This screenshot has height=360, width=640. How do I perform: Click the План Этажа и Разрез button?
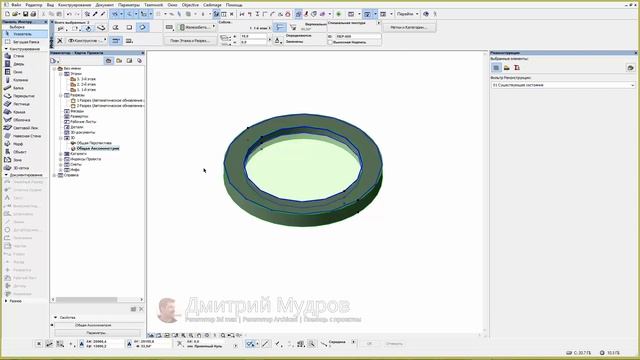tap(190, 41)
